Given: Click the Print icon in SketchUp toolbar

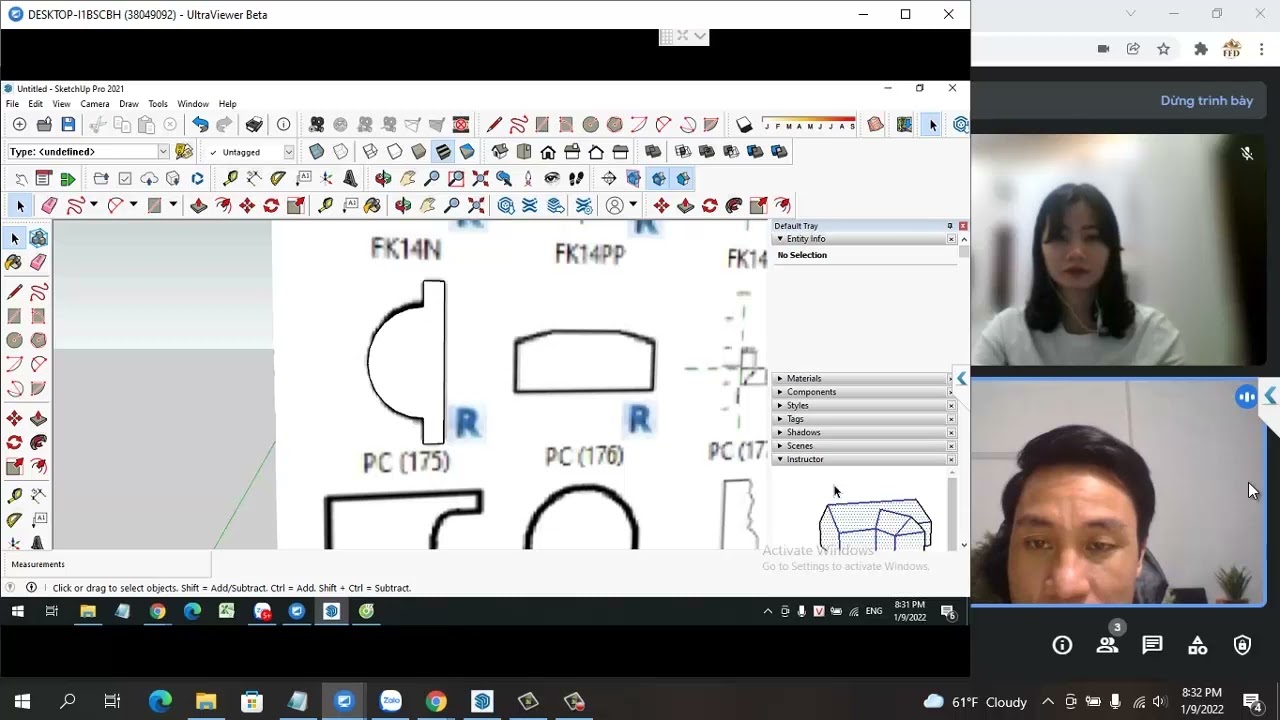Looking at the screenshot, I should pyautogui.click(x=254, y=125).
